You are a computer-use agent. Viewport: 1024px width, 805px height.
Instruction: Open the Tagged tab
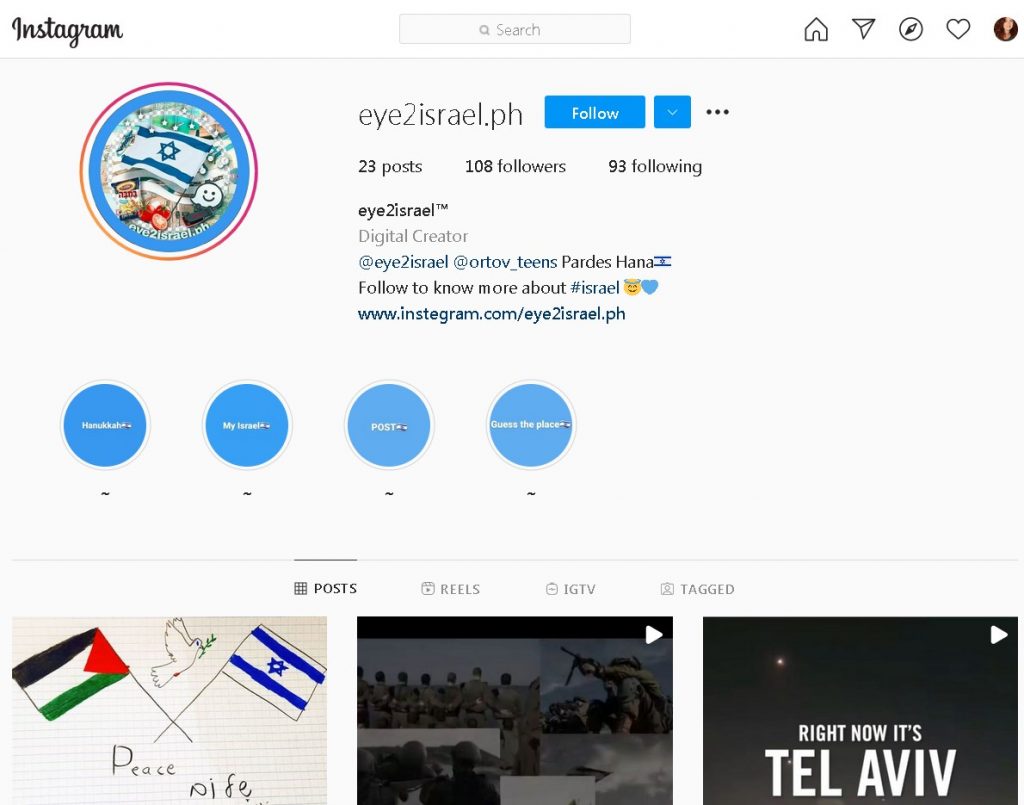pos(697,589)
